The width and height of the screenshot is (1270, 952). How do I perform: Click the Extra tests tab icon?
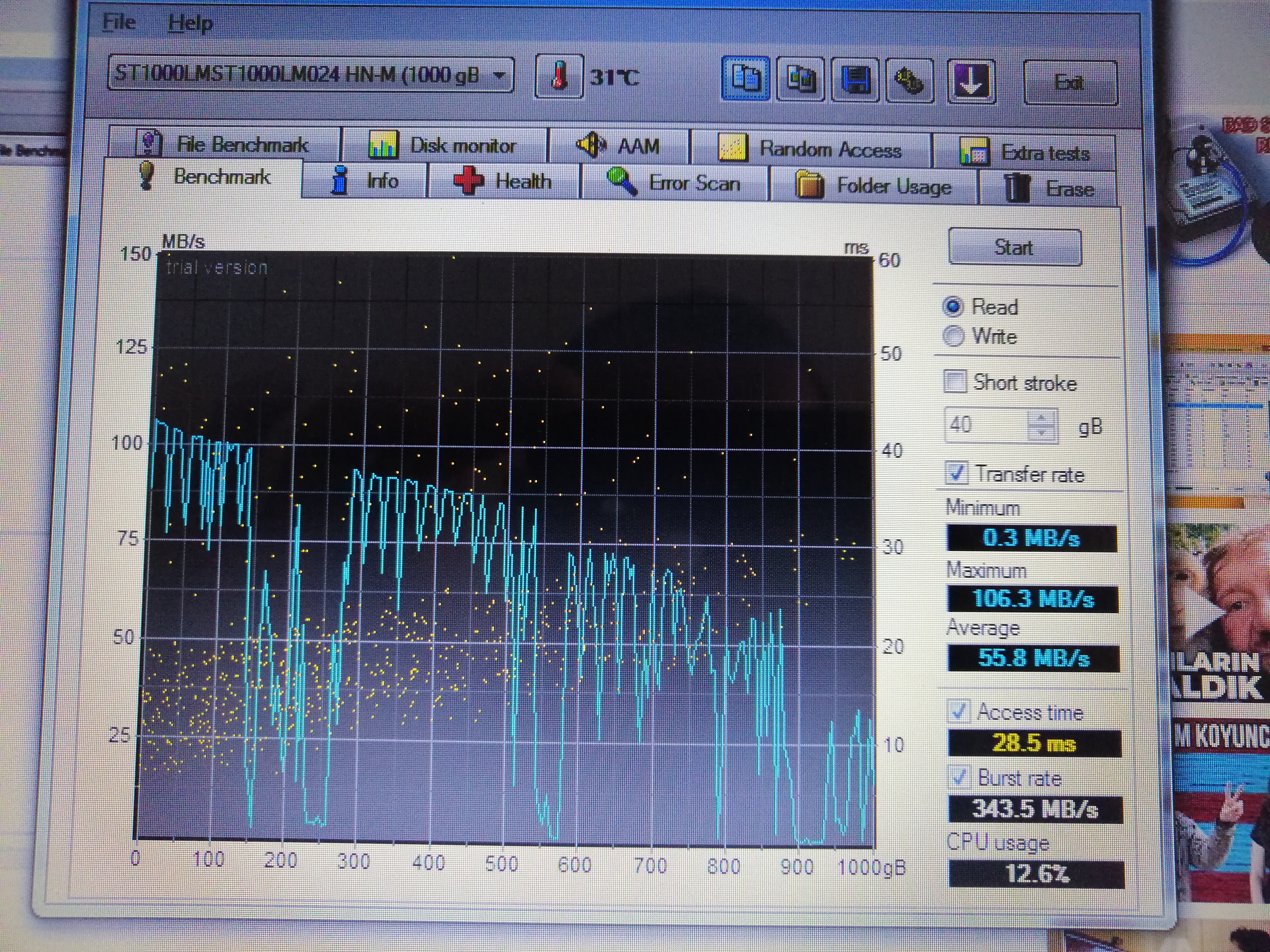(974, 151)
